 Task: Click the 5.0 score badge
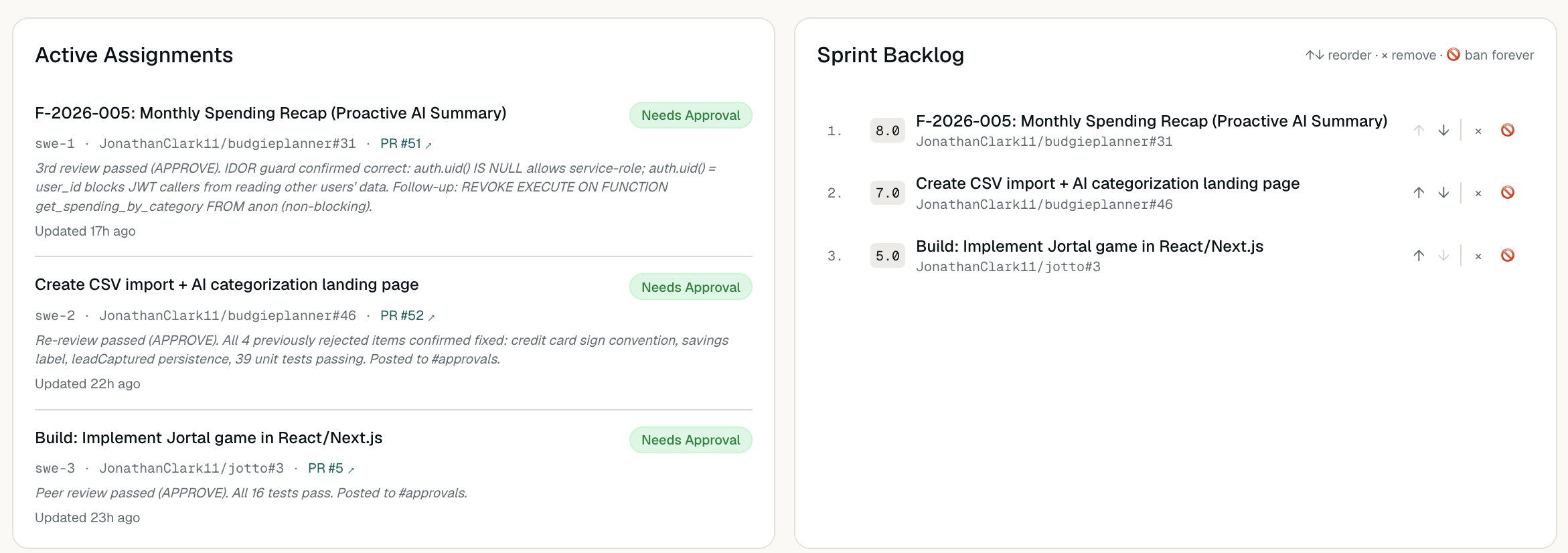(x=887, y=256)
